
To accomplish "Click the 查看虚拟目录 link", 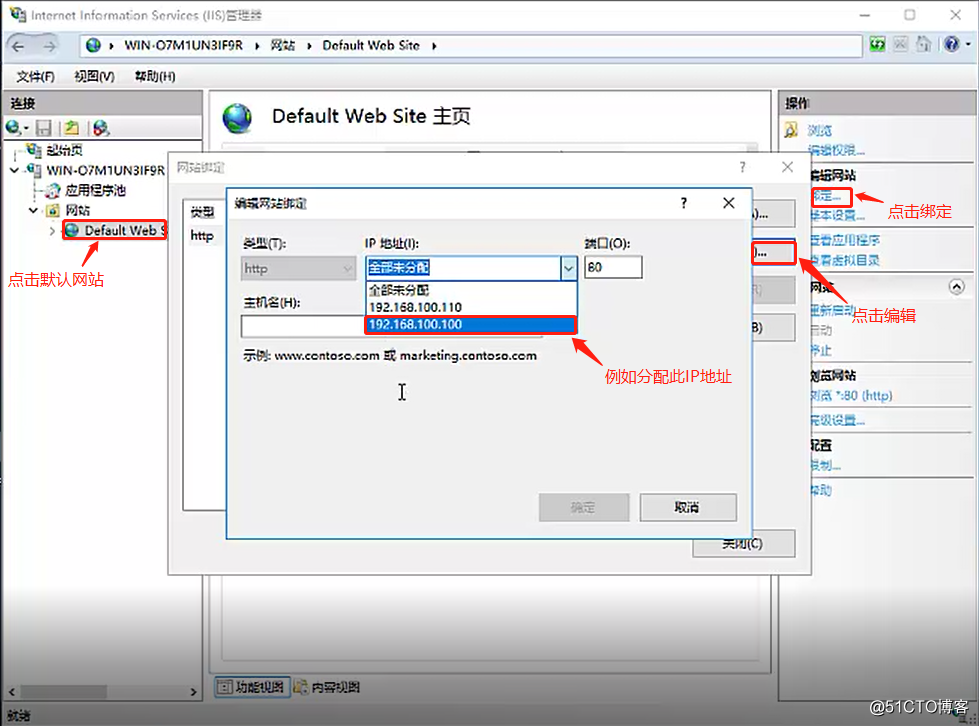I will 845,260.
